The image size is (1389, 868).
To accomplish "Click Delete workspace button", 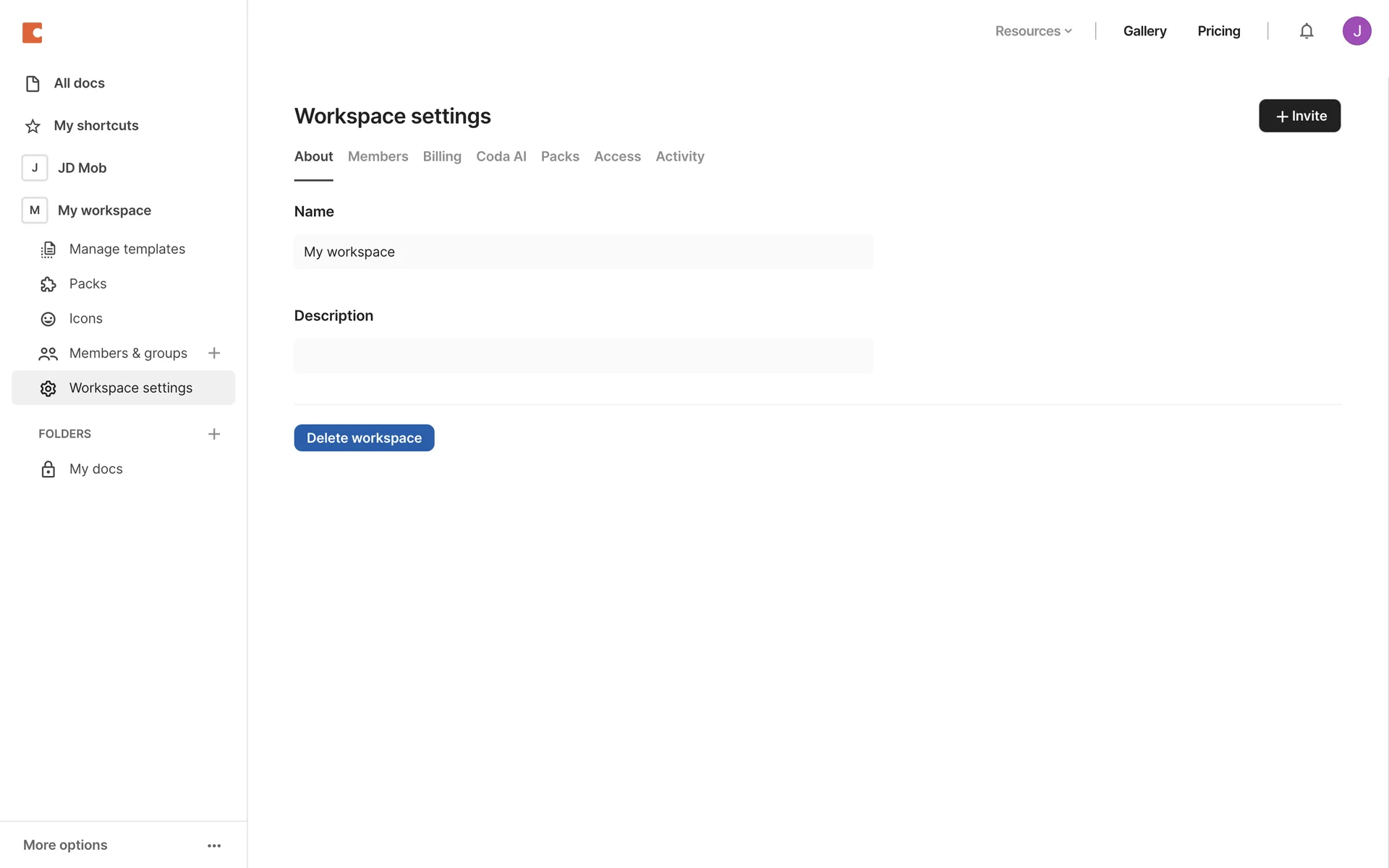I will tap(364, 438).
